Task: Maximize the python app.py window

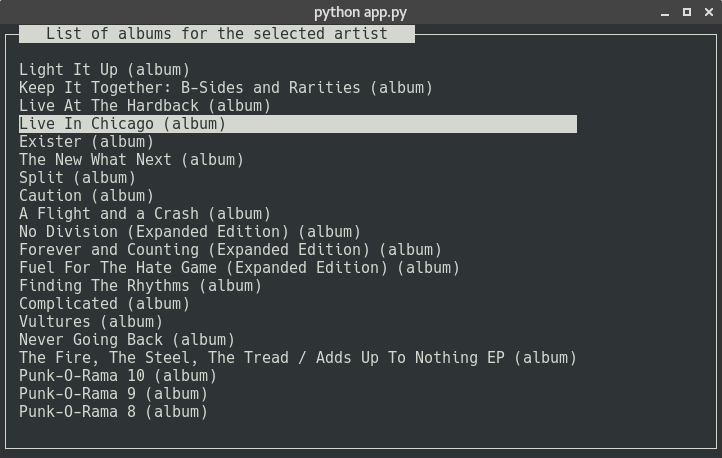Action: [687, 12]
